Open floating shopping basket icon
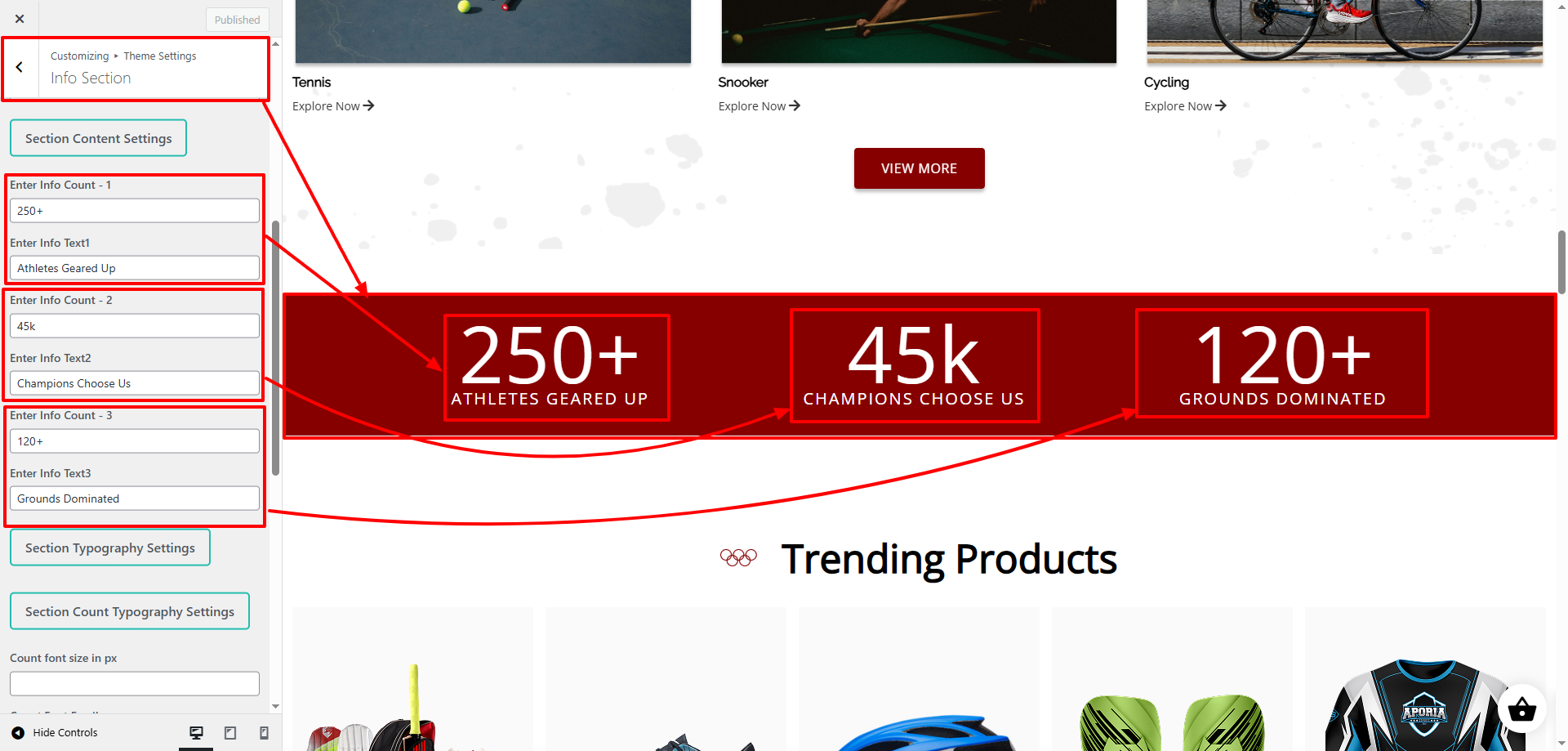This screenshot has width=1568, height=751. click(x=1521, y=709)
